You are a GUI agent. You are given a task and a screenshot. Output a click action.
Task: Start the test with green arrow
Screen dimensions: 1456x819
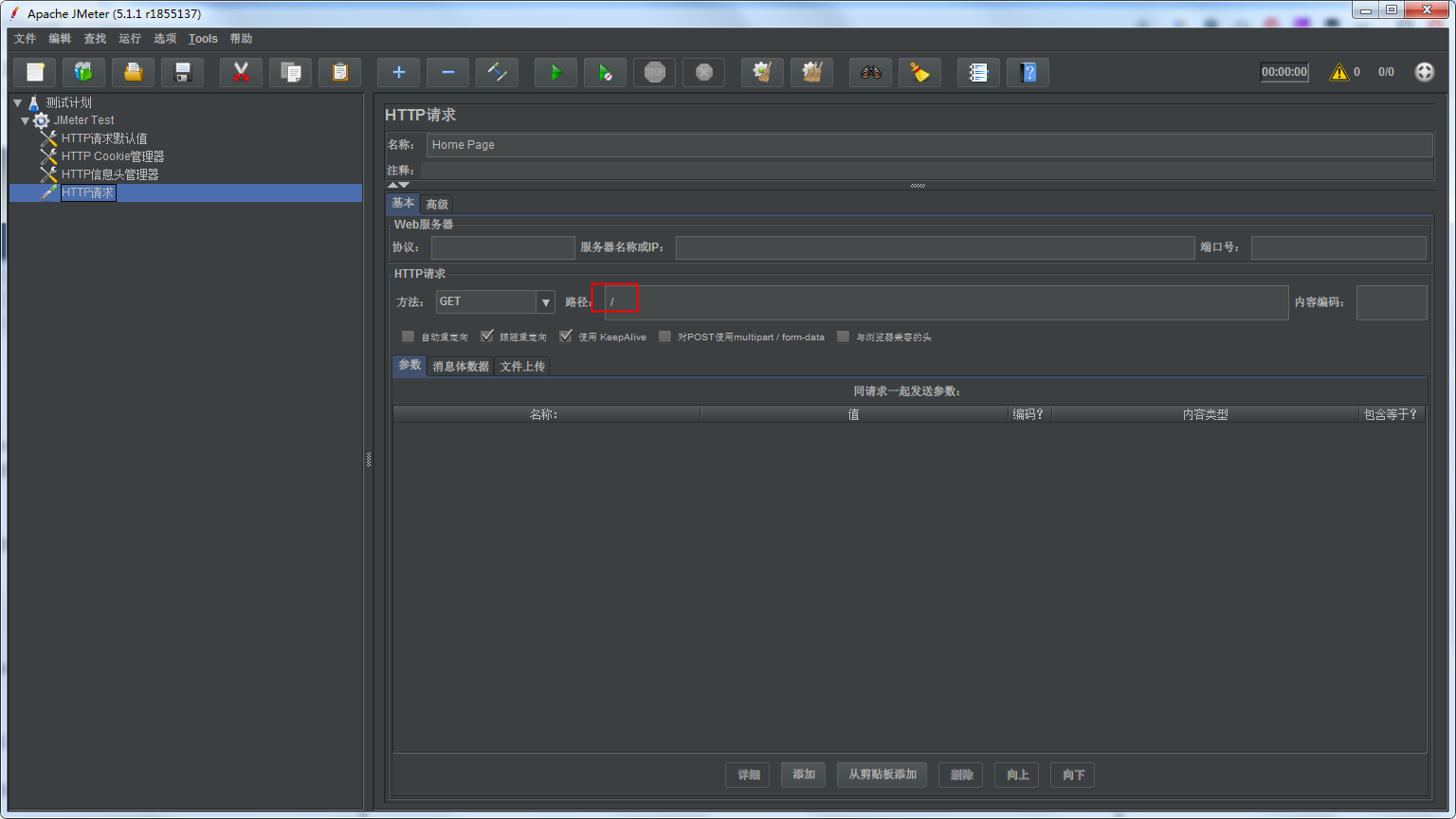pyautogui.click(x=555, y=72)
